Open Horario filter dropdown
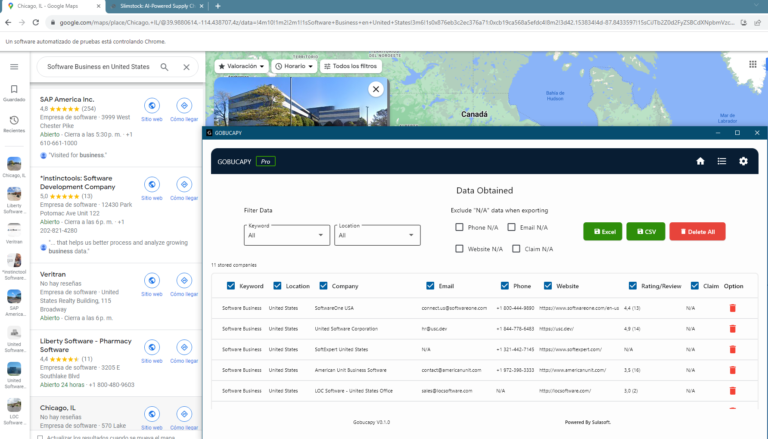 [294, 66]
